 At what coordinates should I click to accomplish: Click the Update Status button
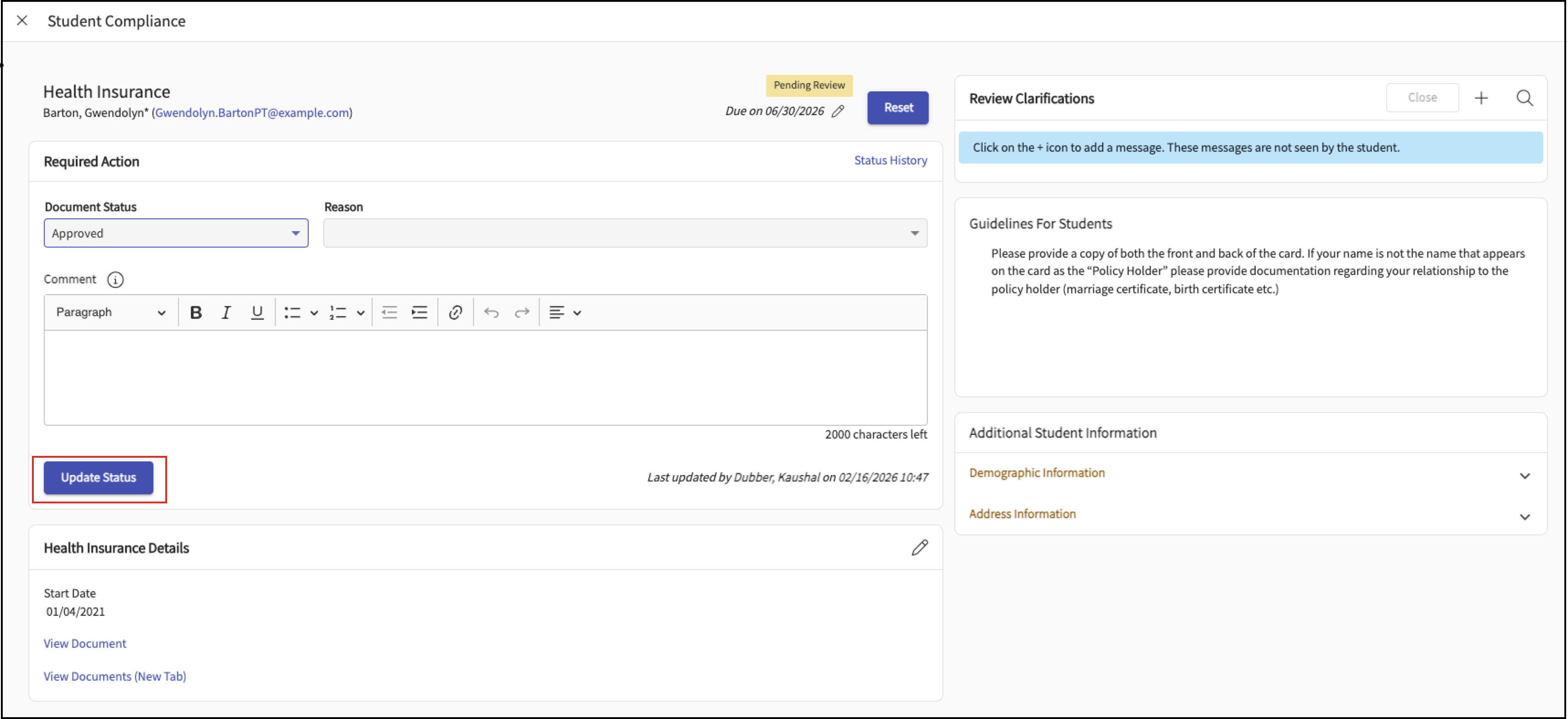(x=99, y=478)
